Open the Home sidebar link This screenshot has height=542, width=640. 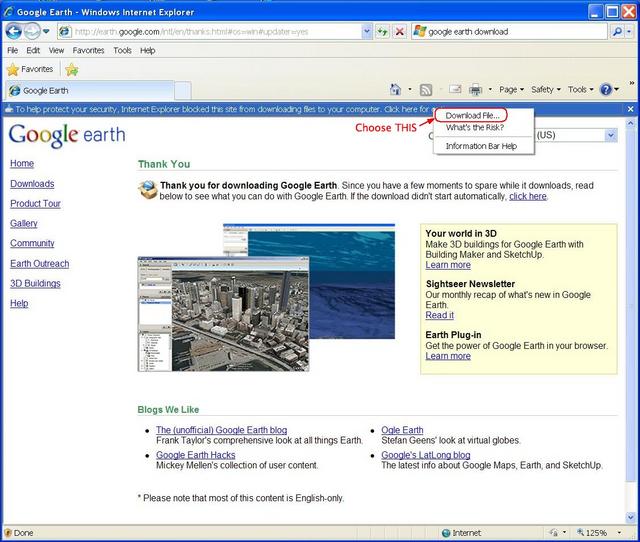[22, 164]
